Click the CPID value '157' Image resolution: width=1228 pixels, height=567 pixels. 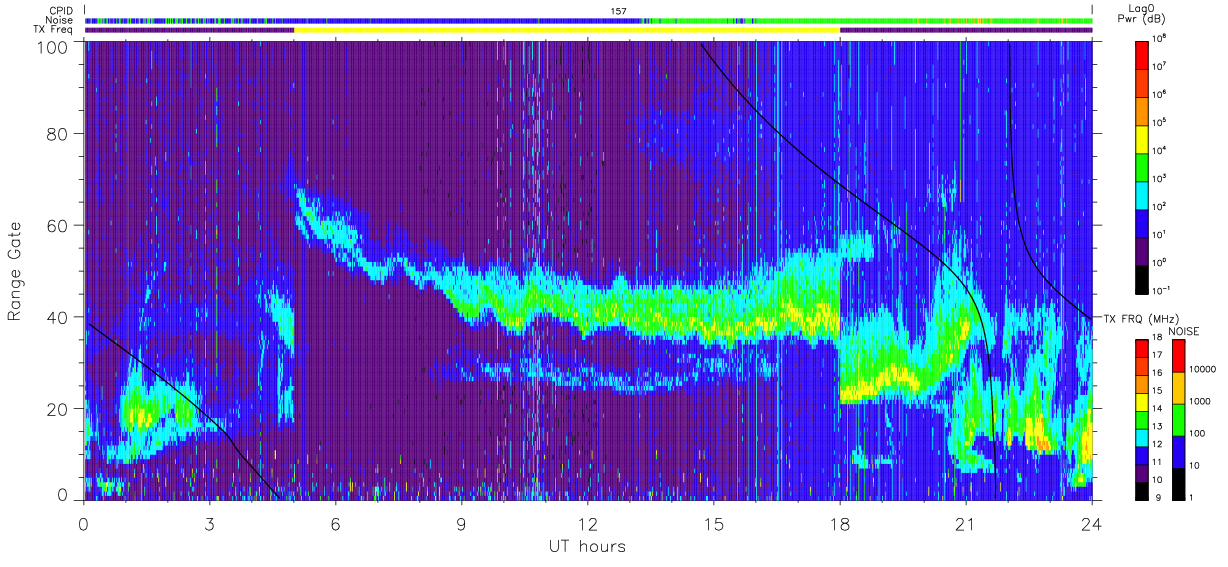[x=618, y=10]
